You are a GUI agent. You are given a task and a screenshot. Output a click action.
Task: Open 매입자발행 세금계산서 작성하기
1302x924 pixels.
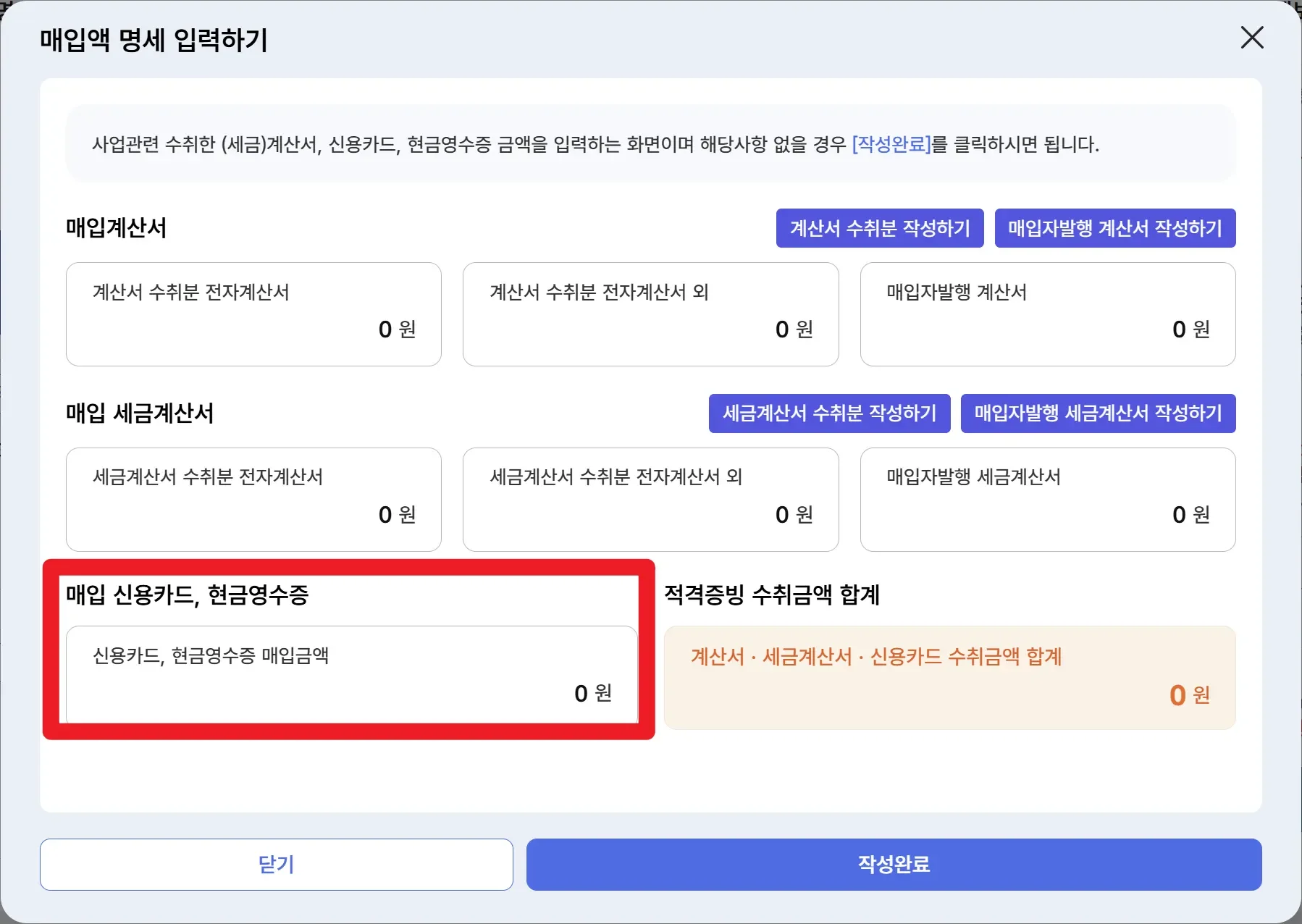click(x=1098, y=413)
